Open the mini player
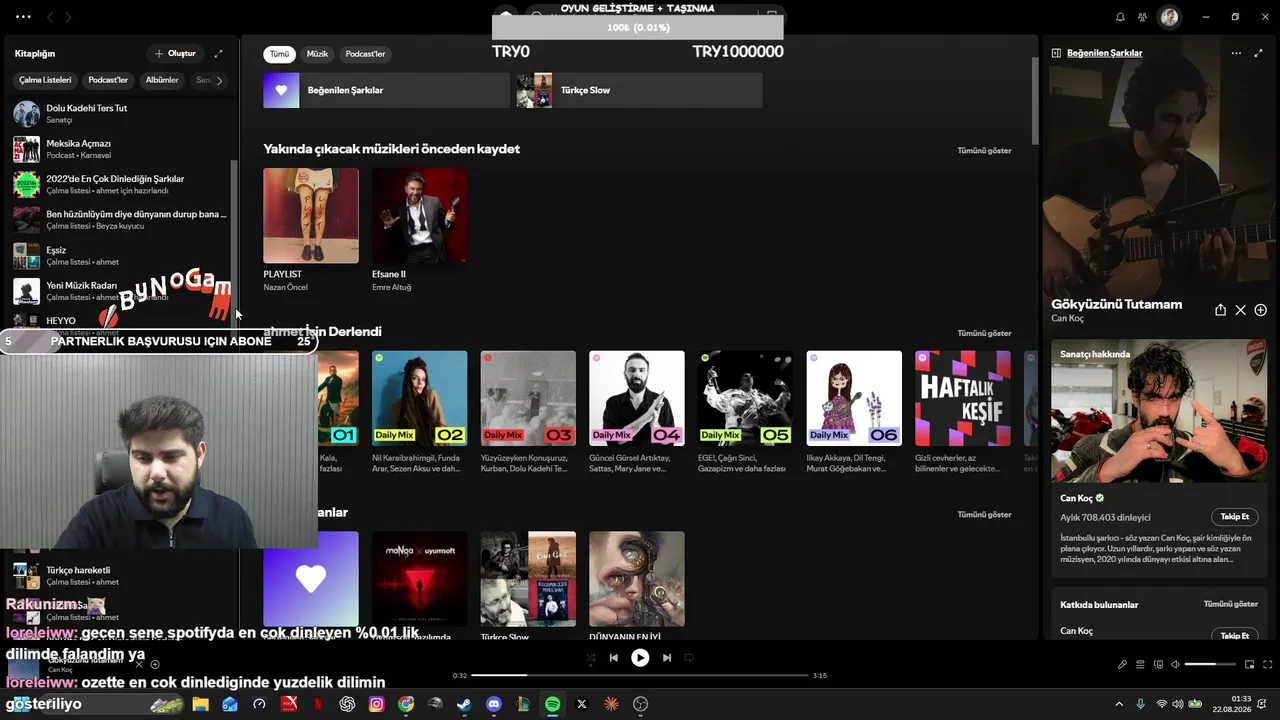1280x720 pixels. 1249,665
